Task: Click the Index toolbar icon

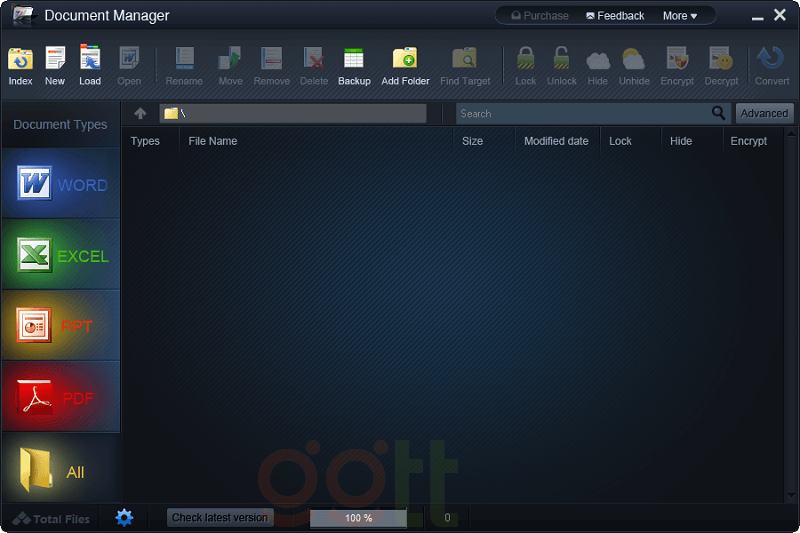Action: point(20,64)
